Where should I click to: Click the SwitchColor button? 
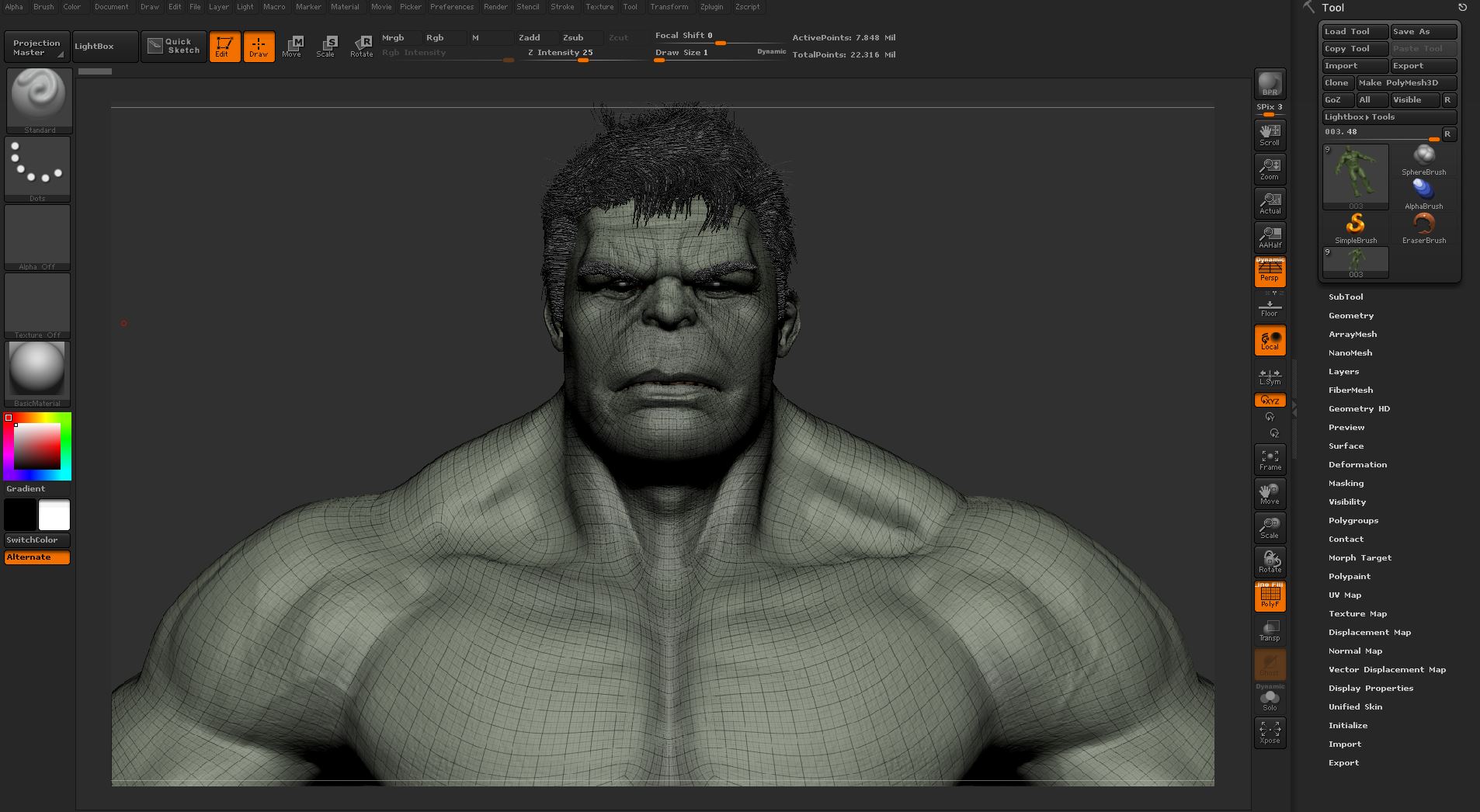point(36,540)
